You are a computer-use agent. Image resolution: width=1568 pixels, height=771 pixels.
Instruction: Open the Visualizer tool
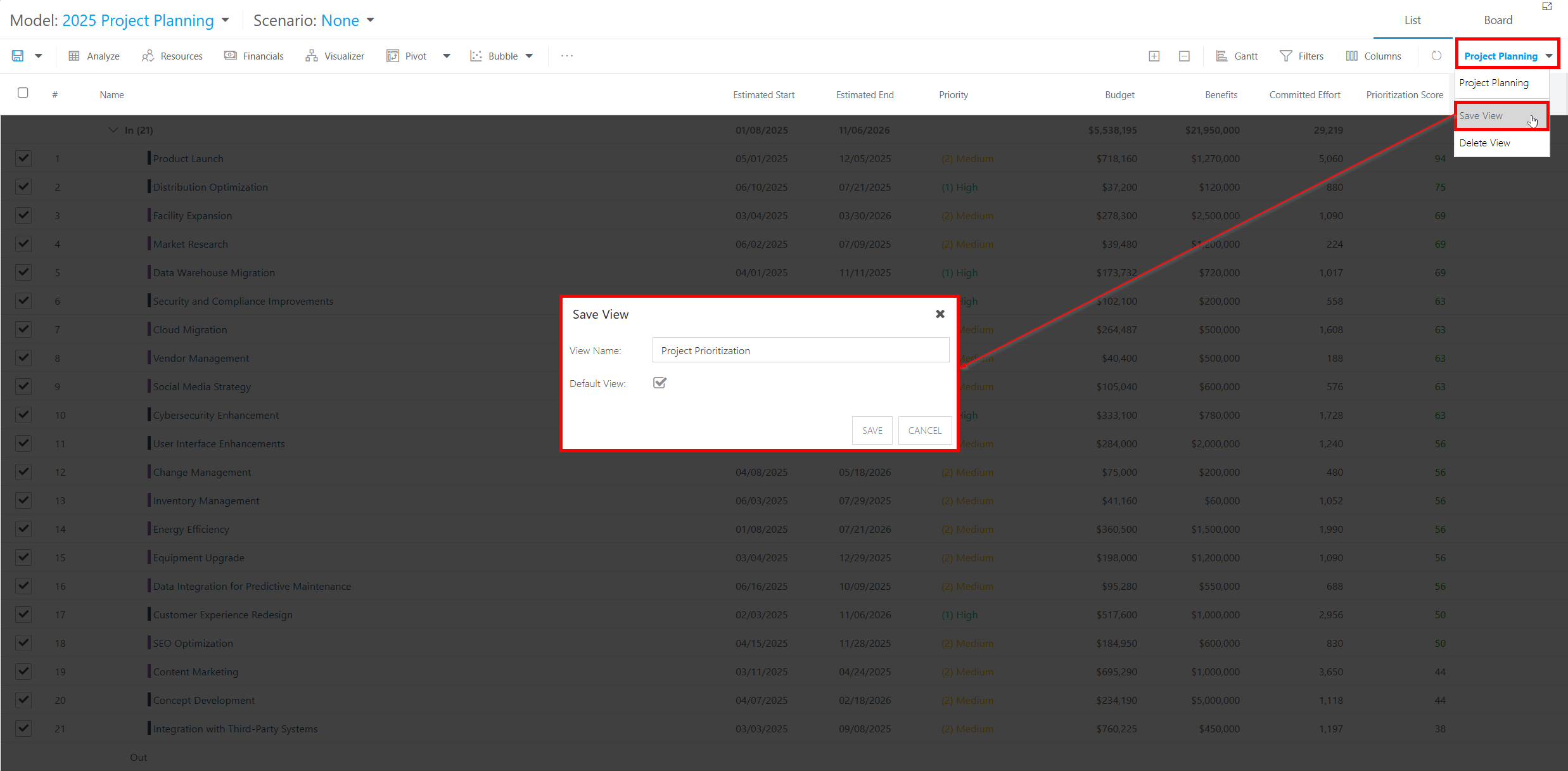pos(335,56)
